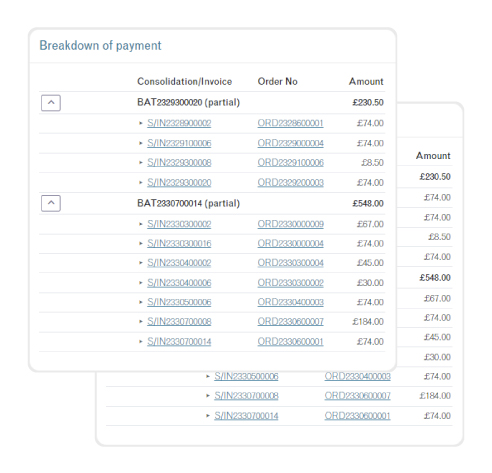Expand arrow beside front-card invoice S/IN2330700008
This screenshot has width=492, height=473.
141,322
